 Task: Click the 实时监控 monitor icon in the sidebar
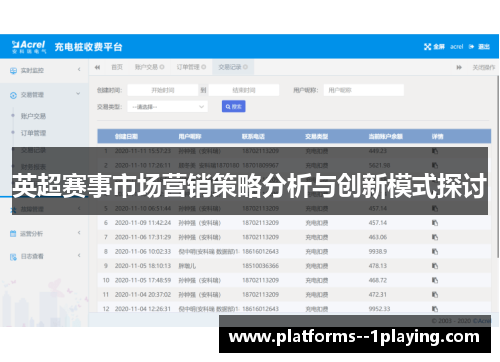click(13, 71)
